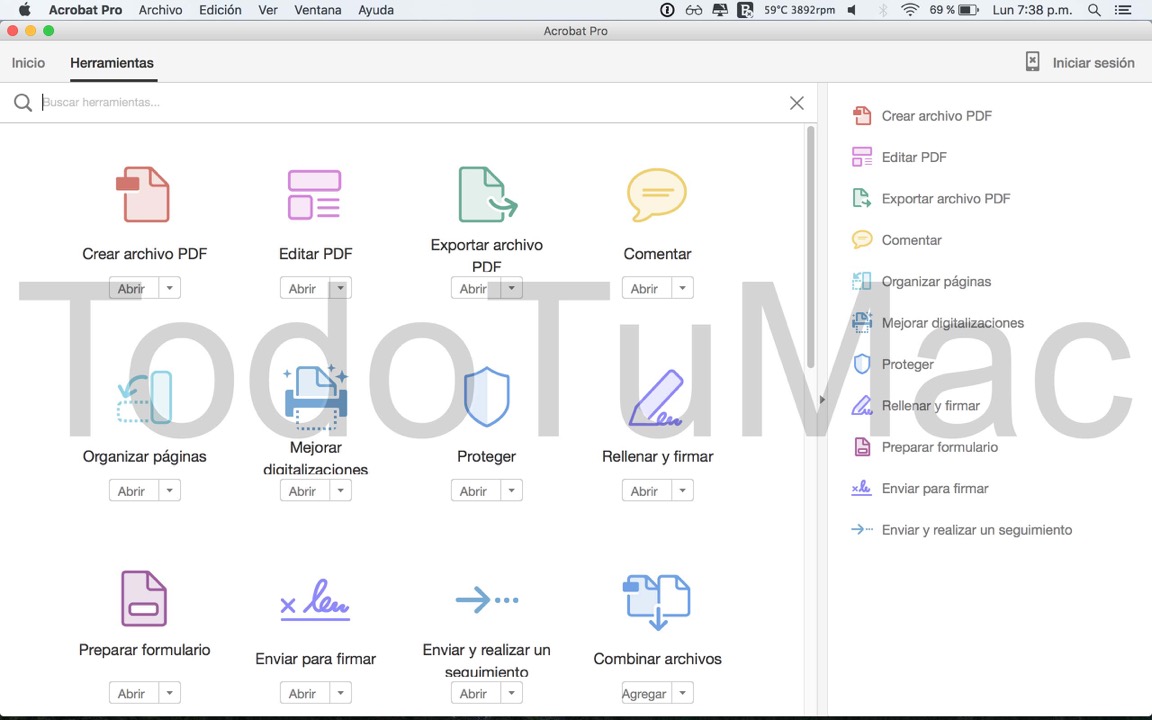Screen dimensions: 1152x720
Task: Click the Enviar y realizar un seguimiento sidebar icon
Action: [x=861, y=529]
